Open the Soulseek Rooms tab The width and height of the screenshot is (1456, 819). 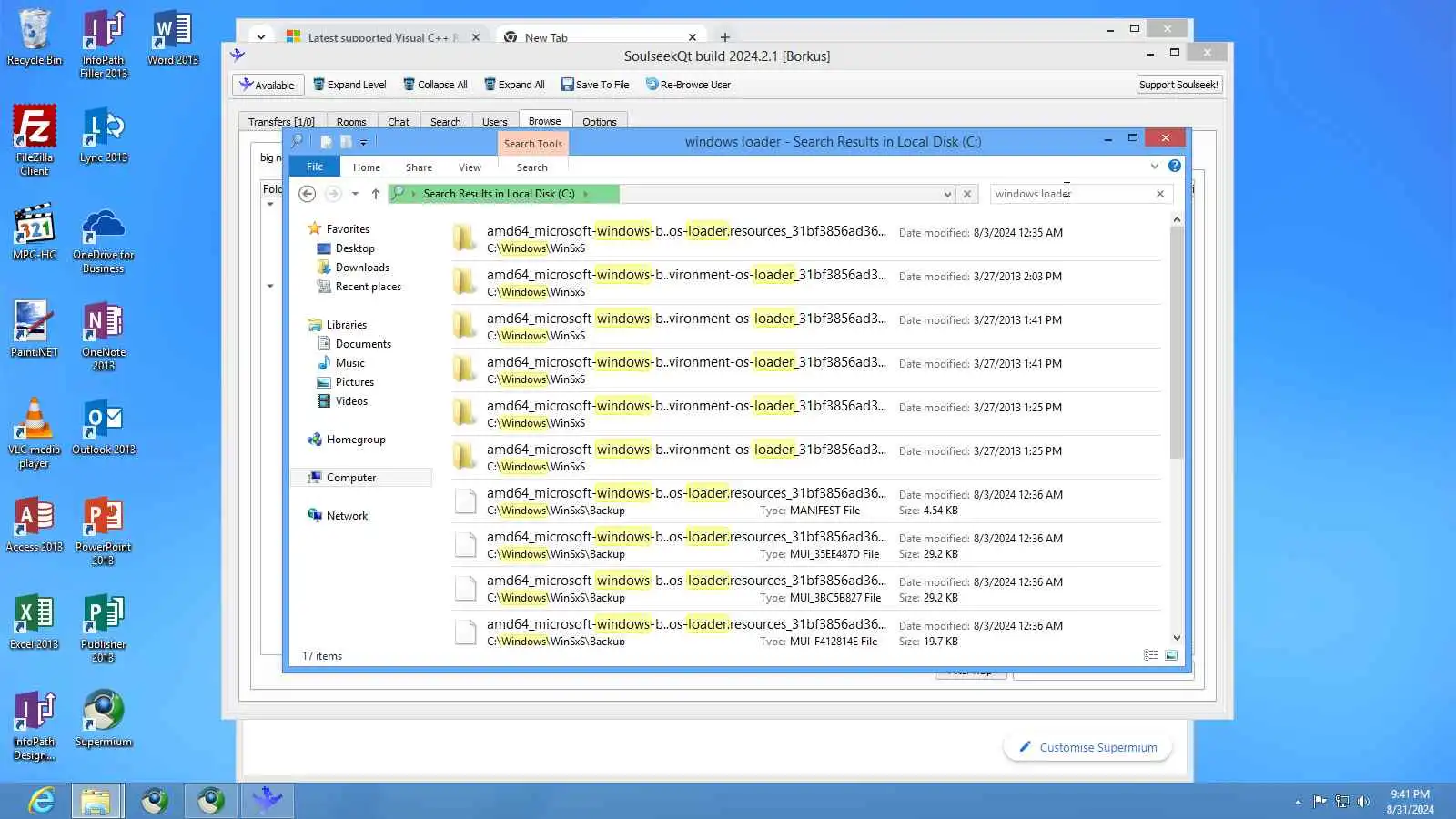pos(351,122)
